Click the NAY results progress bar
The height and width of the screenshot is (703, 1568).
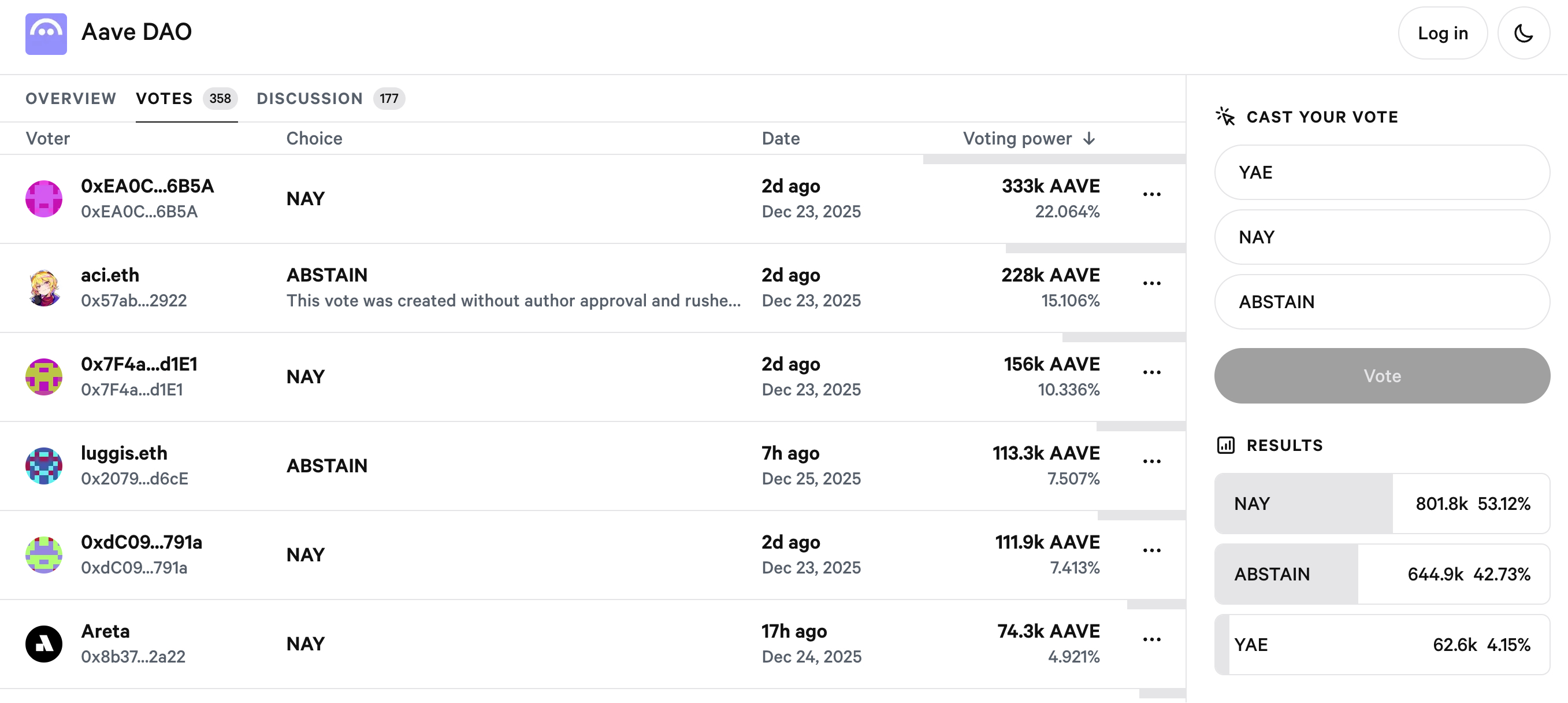click(x=1382, y=504)
